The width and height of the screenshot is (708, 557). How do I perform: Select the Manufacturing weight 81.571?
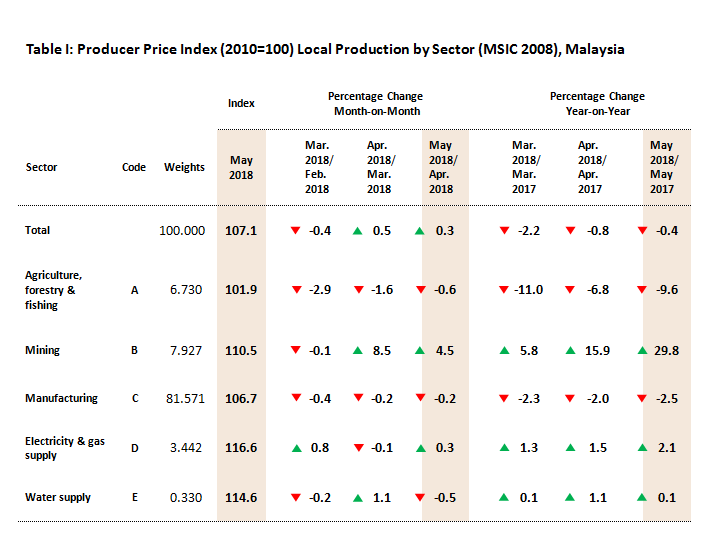(x=184, y=398)
